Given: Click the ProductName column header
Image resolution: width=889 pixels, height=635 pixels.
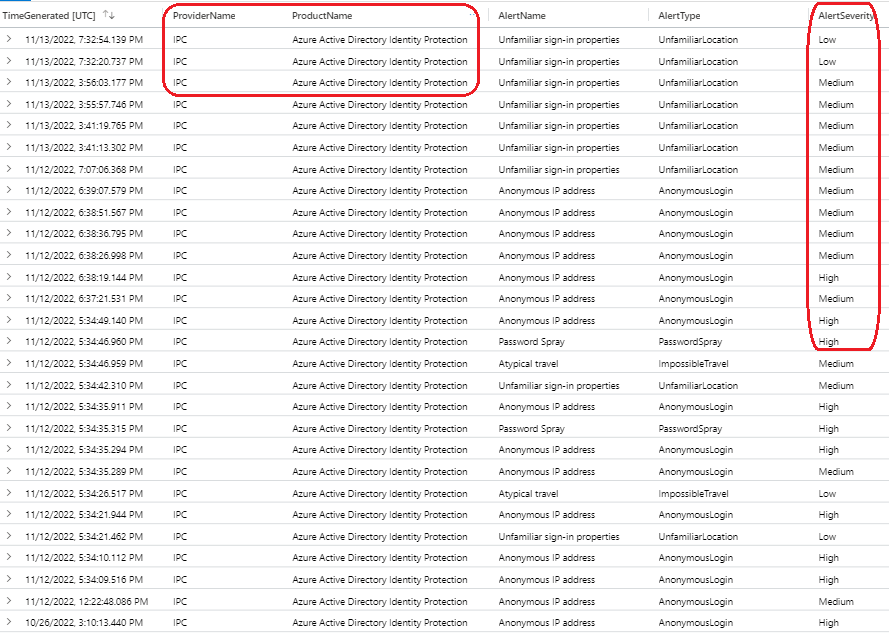Looking at the screenshot, I should point(322,16).
